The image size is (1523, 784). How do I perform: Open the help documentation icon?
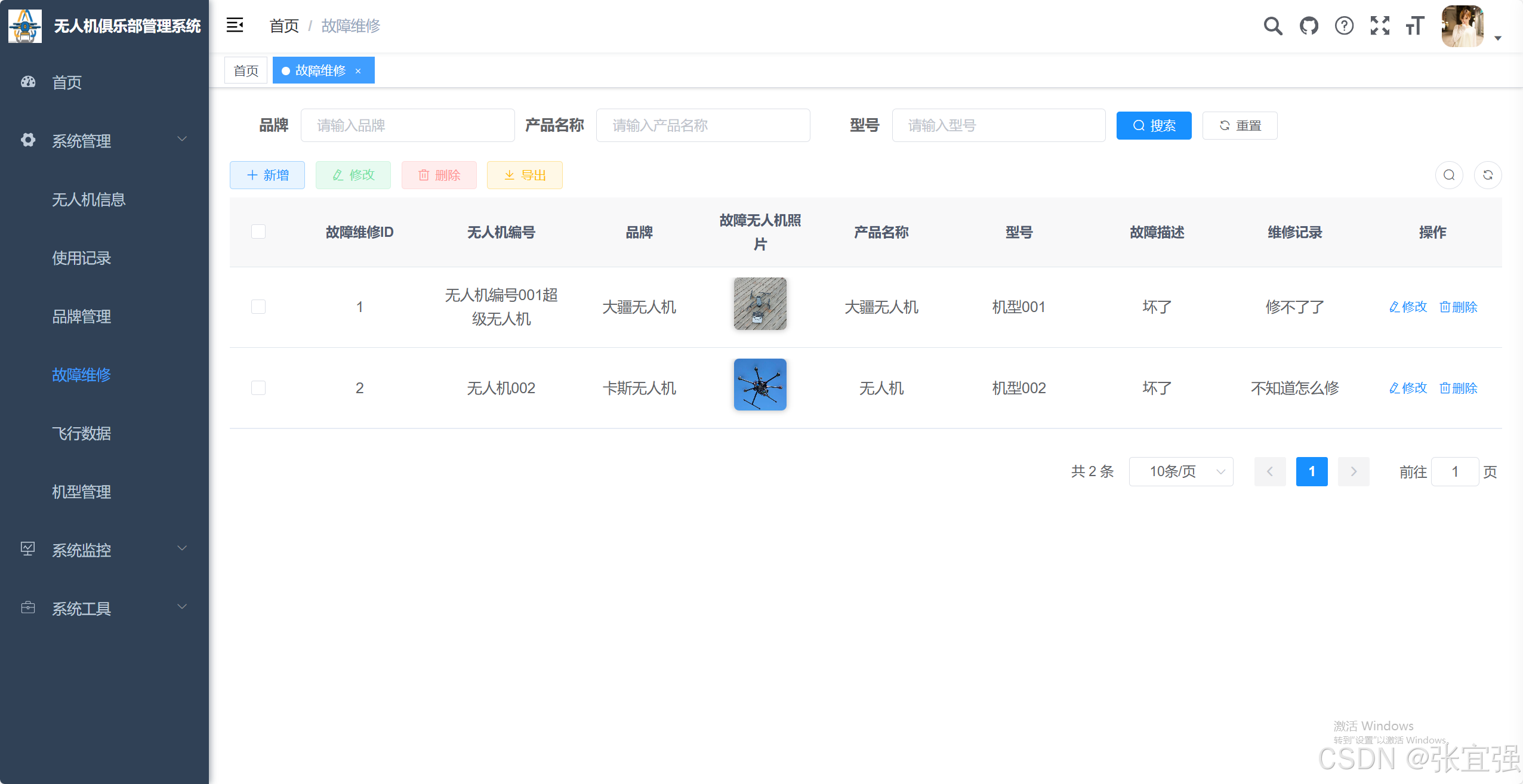(x=1344, y=26)
